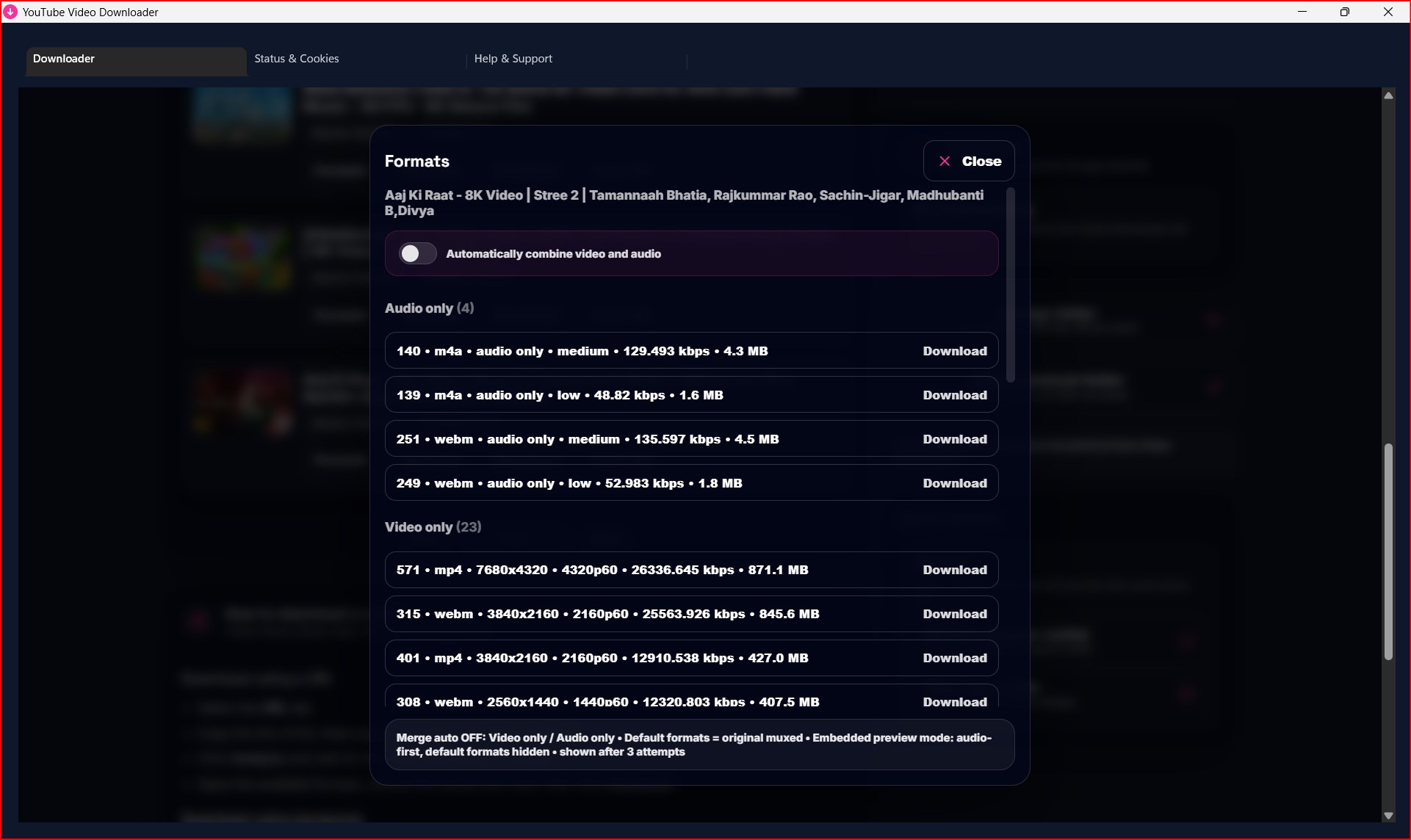This screenshot has width=1411, height=840.
Task: Download format 251 webm medium audio
Action: point(955,439)
